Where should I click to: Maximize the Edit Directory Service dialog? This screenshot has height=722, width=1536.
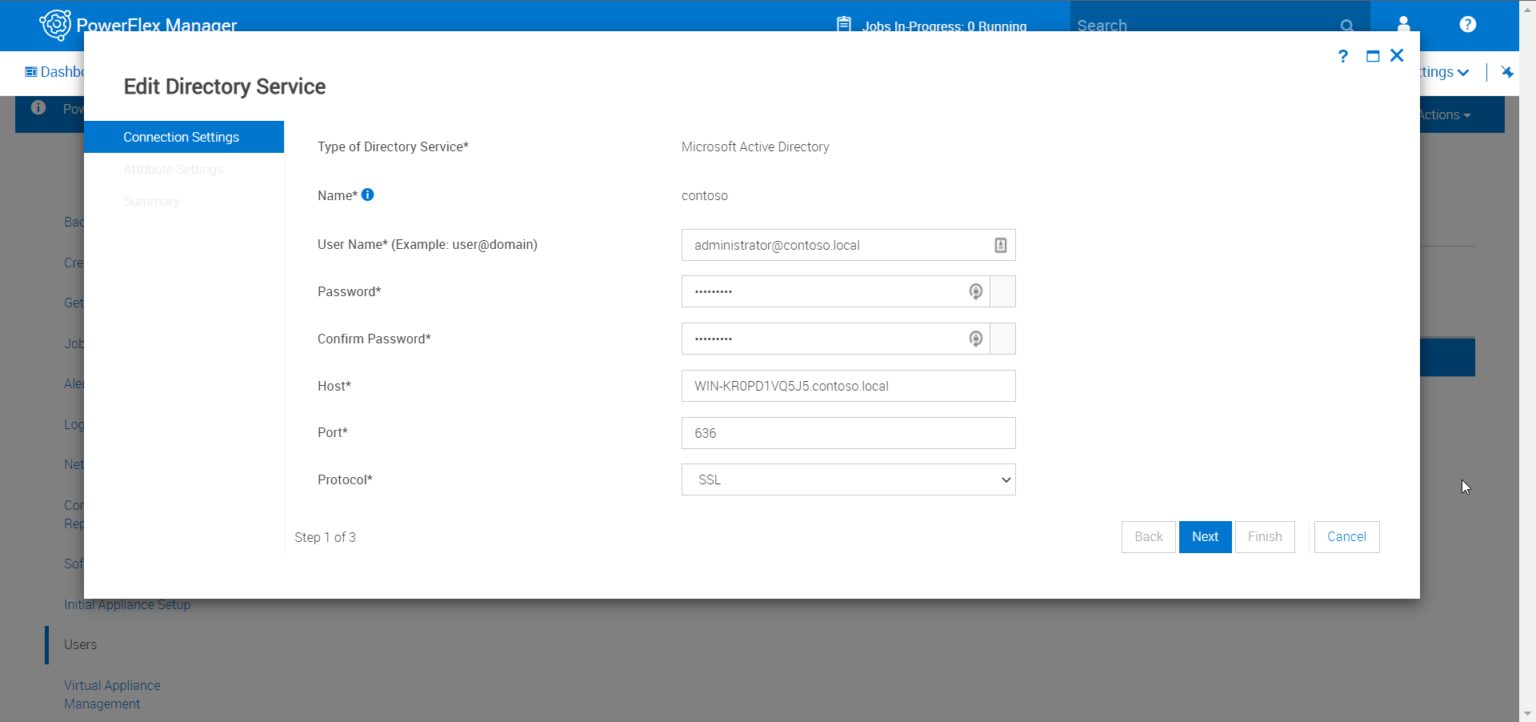[x=1372, y=56]
